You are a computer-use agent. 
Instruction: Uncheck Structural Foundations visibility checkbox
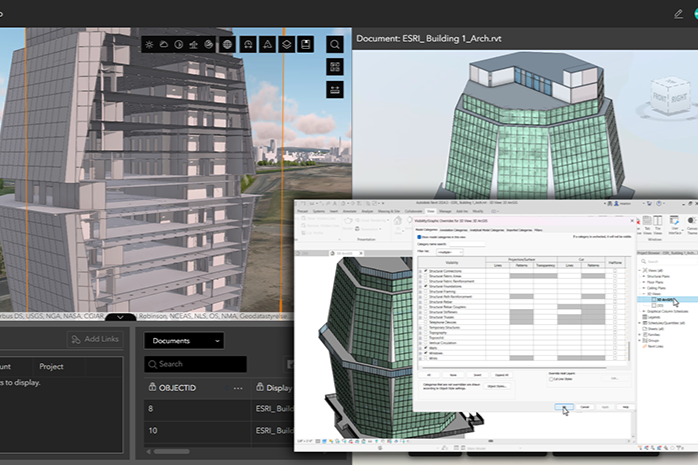(x=426, y=286)
